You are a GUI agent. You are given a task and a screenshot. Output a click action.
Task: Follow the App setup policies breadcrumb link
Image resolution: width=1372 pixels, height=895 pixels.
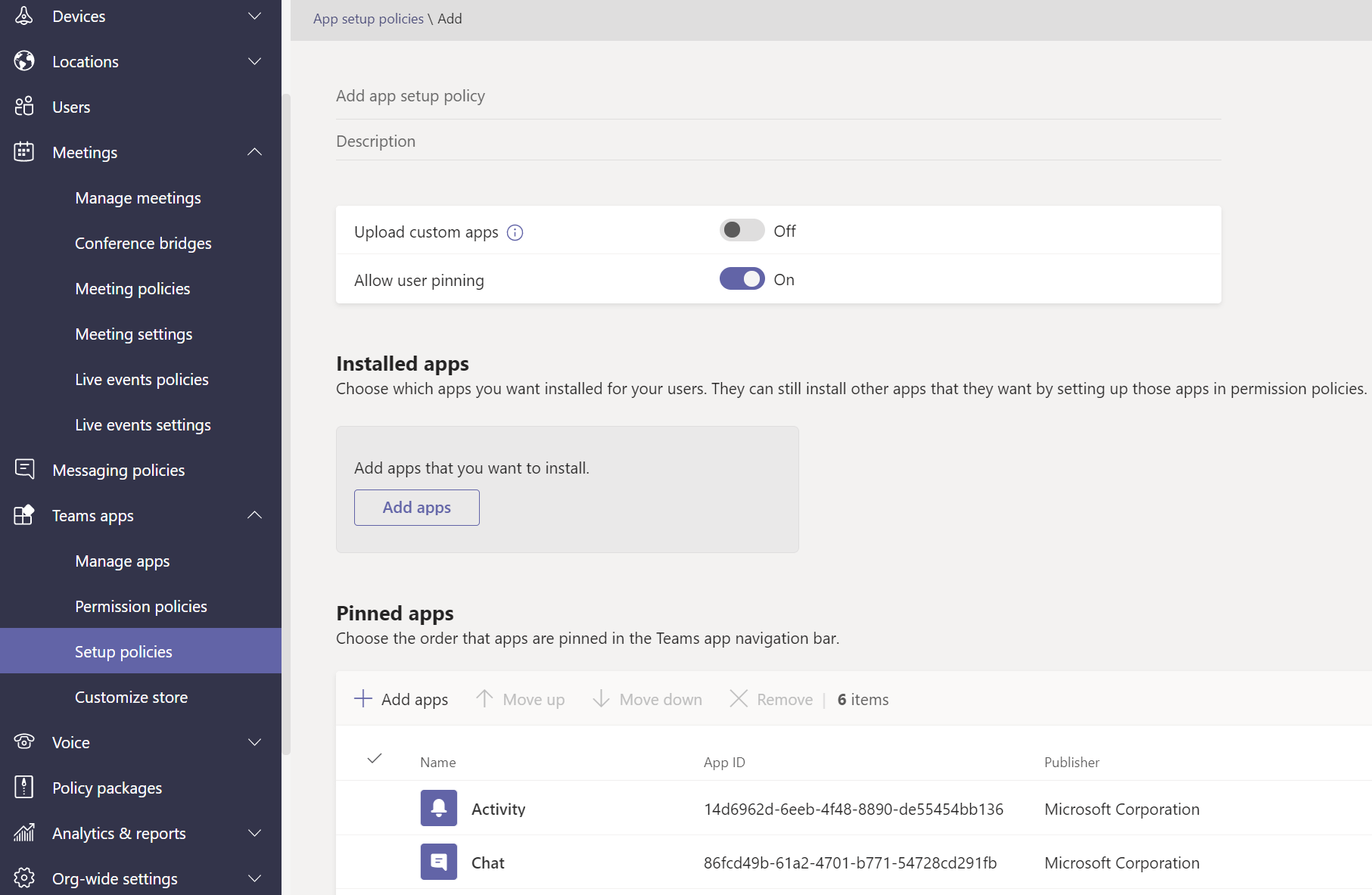tap(368, 17)
